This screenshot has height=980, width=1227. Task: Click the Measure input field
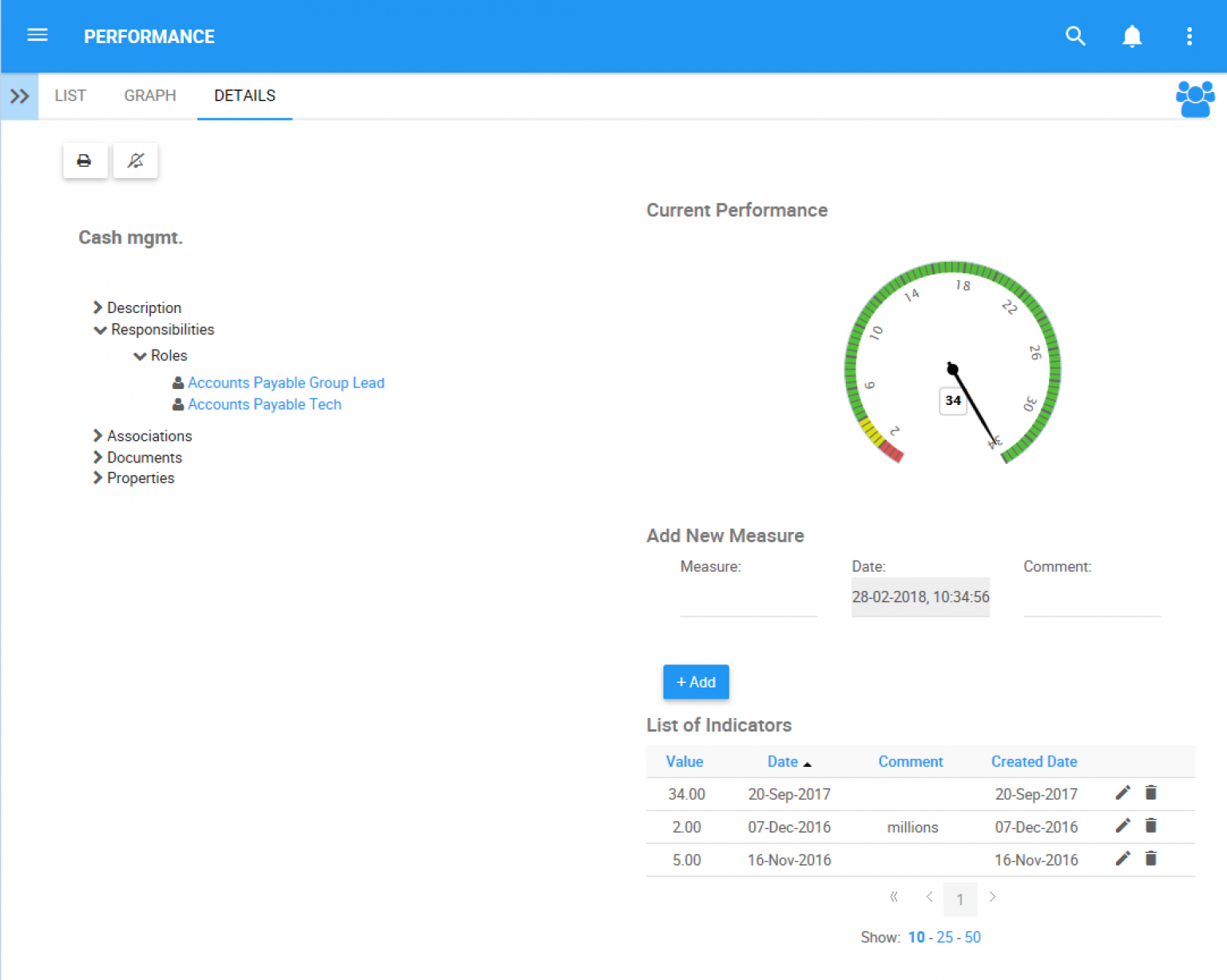748,607
